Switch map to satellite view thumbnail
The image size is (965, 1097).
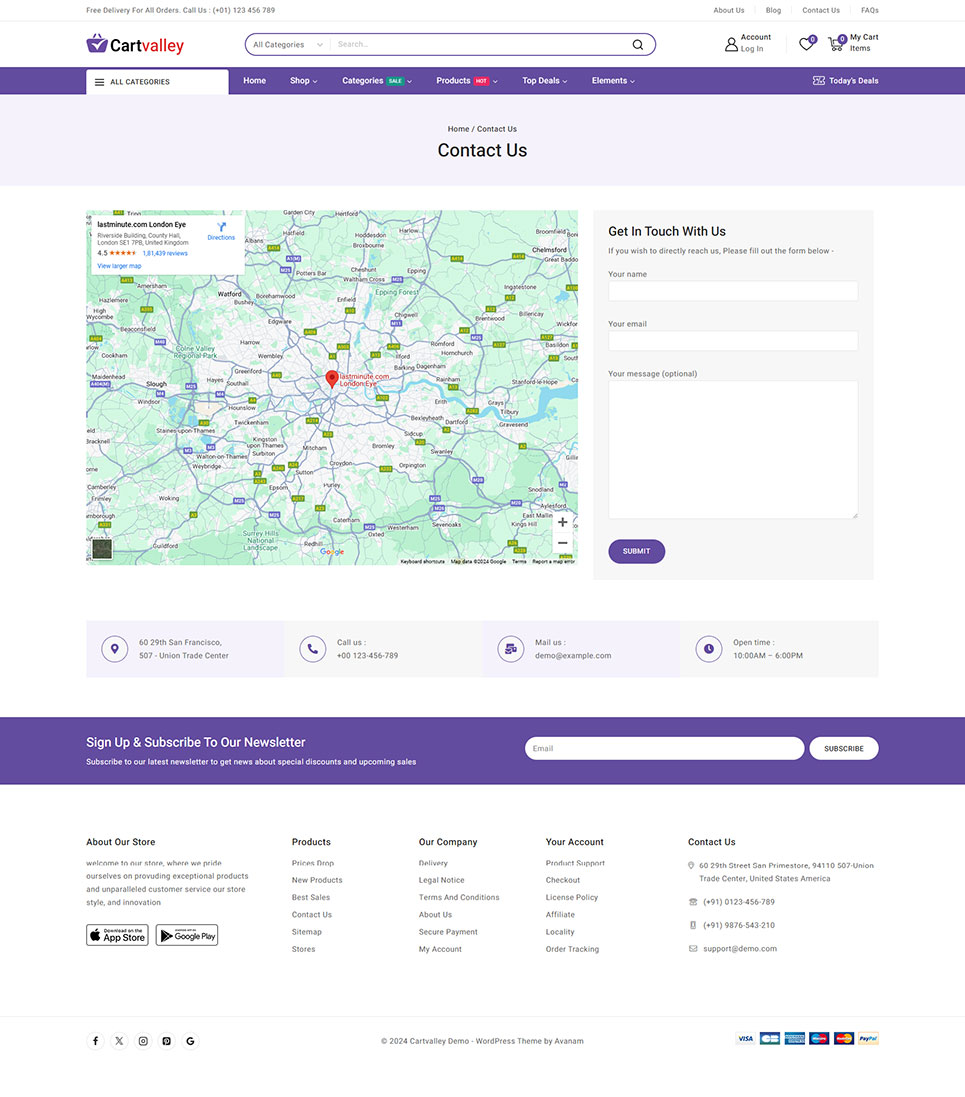pos(102,548)
